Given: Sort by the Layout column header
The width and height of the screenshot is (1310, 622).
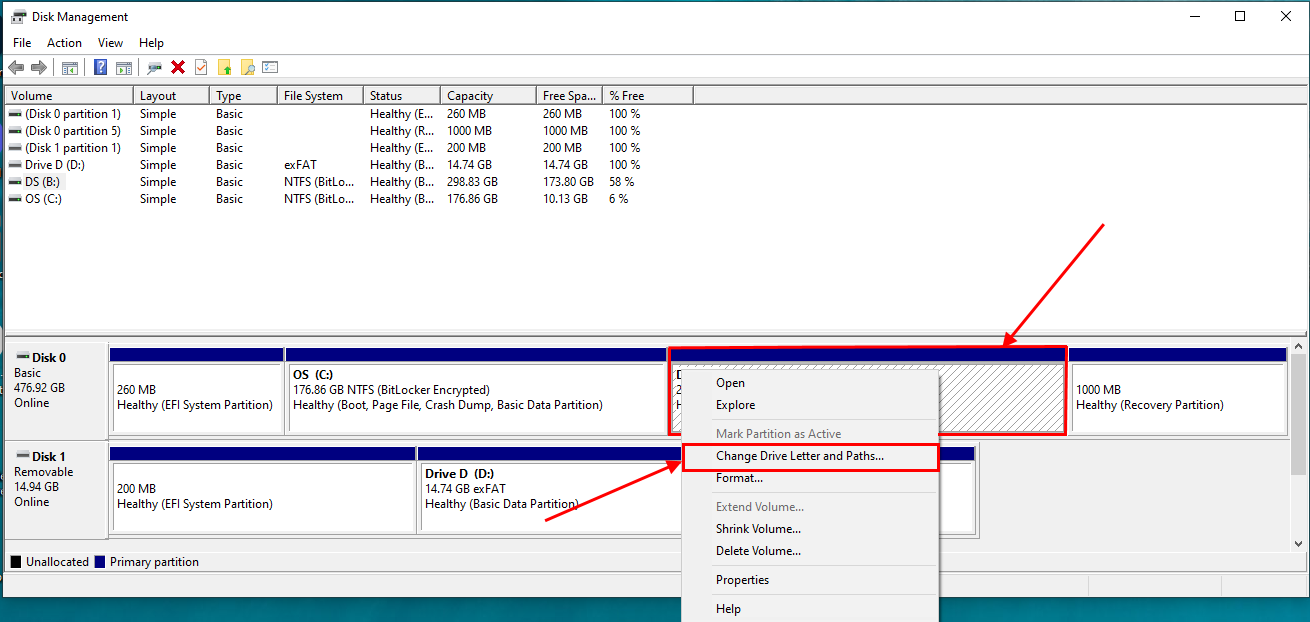Looking at the screenshot, I should pyautogui.click(x=172, y=96).
